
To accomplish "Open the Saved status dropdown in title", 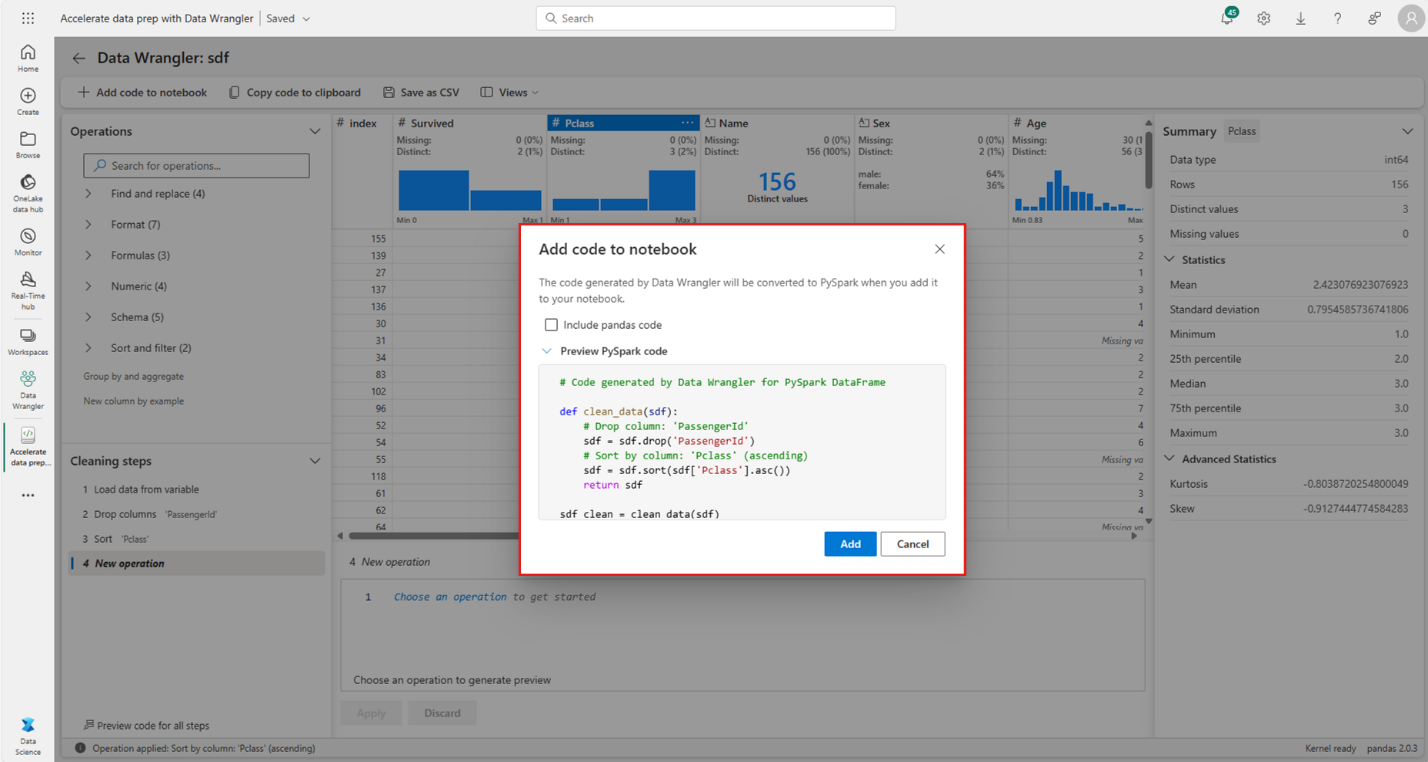I will pos(289,18).
